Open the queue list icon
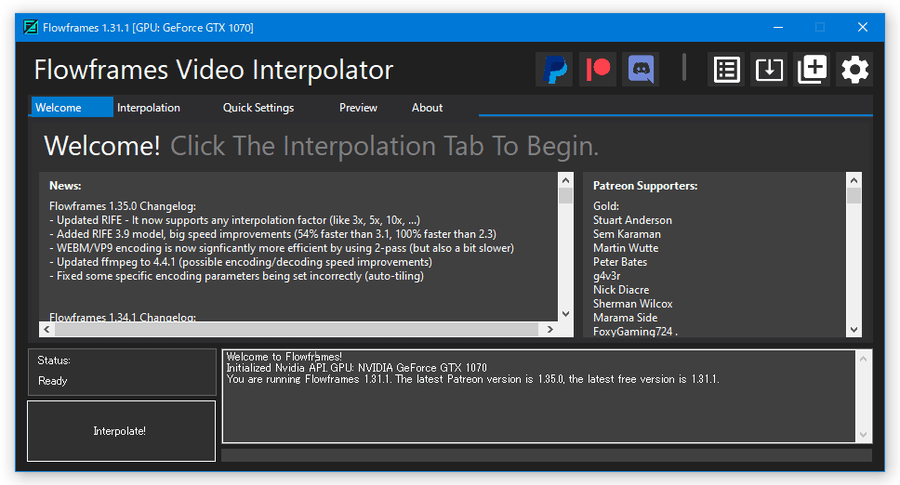This screenshot has height=485, width=900. pos(726,69)
